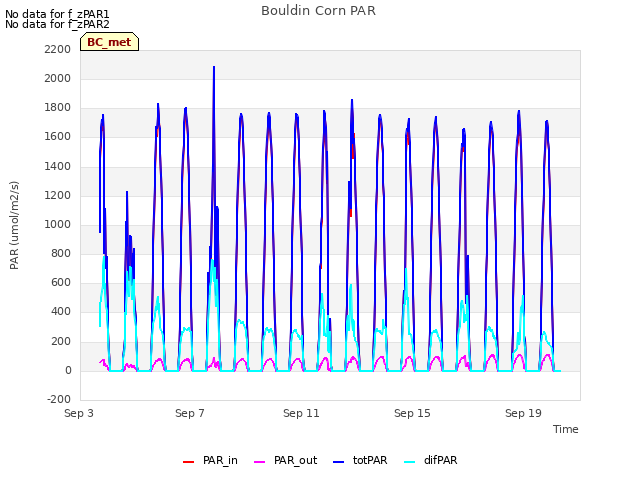Click the 800 y-axis tick label
The height and width of the screenshot is (480, 640).
(61, 253)
